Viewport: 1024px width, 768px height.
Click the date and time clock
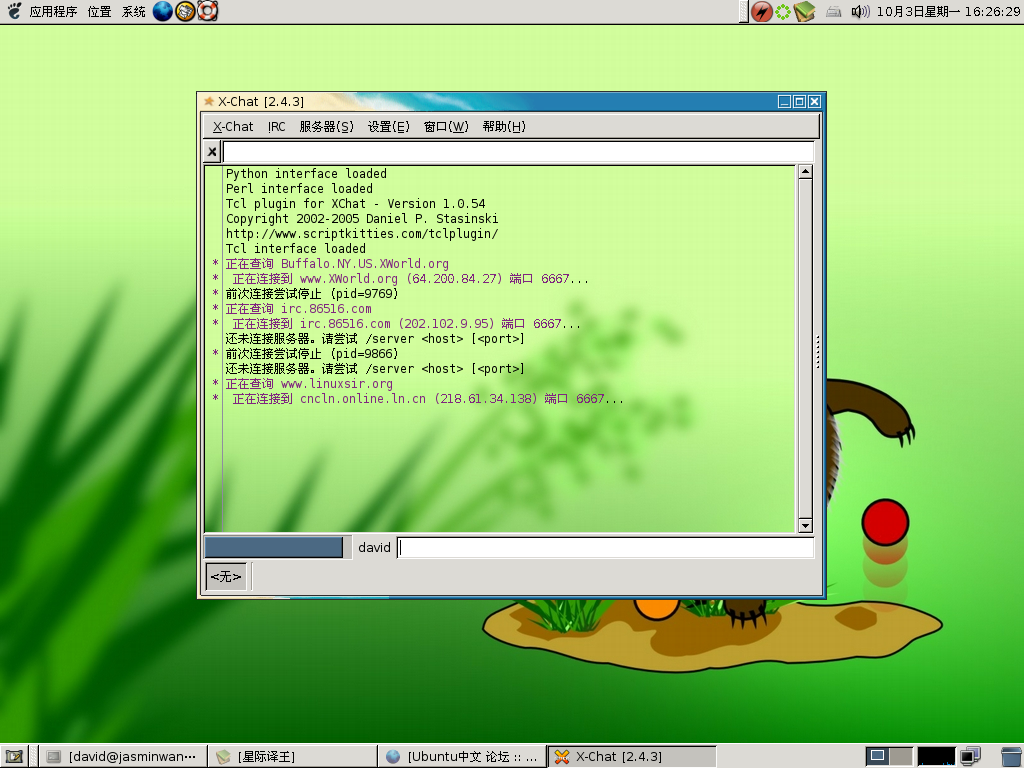coord(948,12)
